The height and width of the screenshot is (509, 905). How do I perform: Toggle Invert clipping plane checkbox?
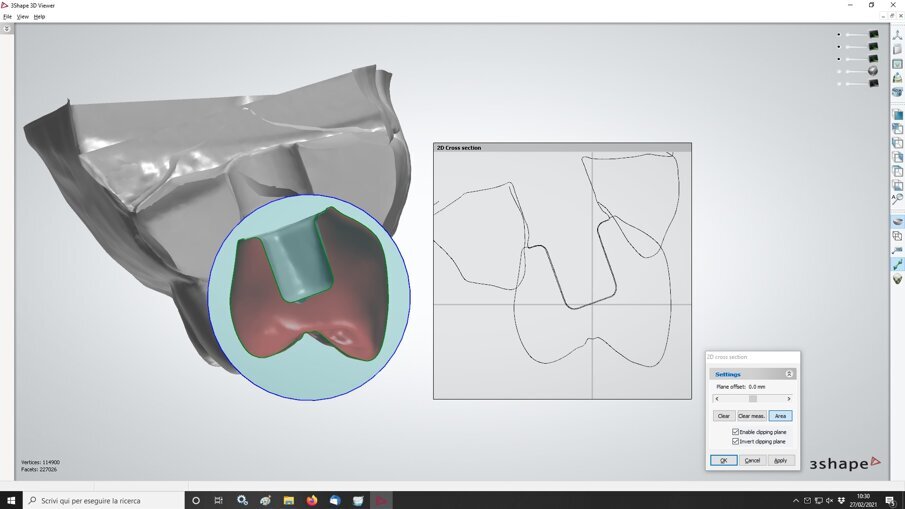[x=735, y=441]
